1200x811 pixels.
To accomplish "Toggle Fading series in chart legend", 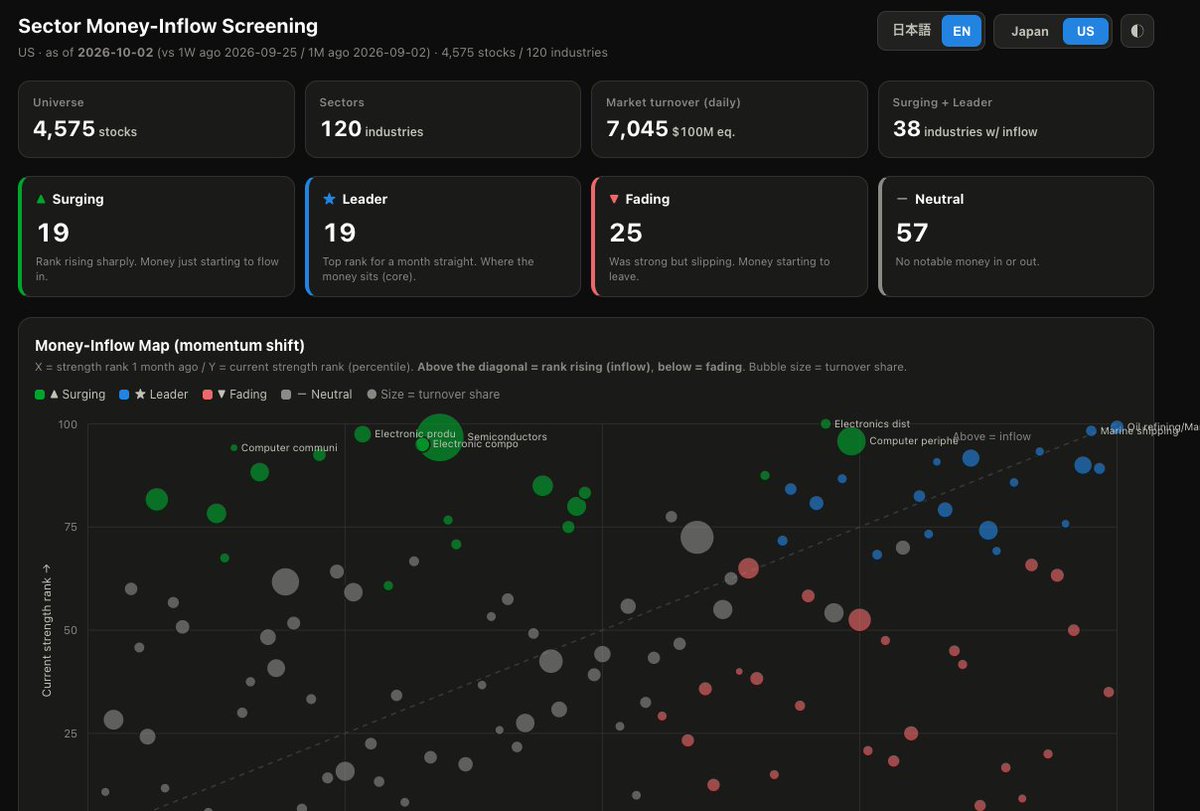I will [234, 394].
